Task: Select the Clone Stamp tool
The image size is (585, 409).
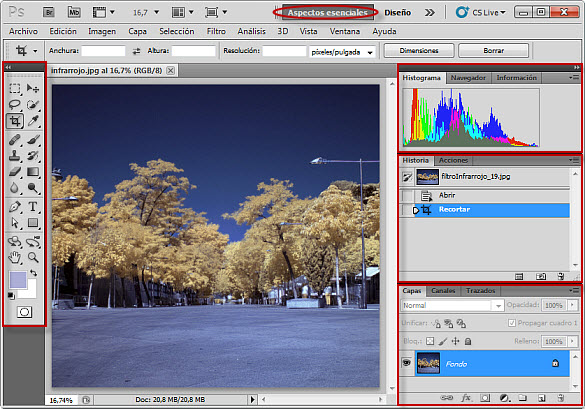Action: 15,155
